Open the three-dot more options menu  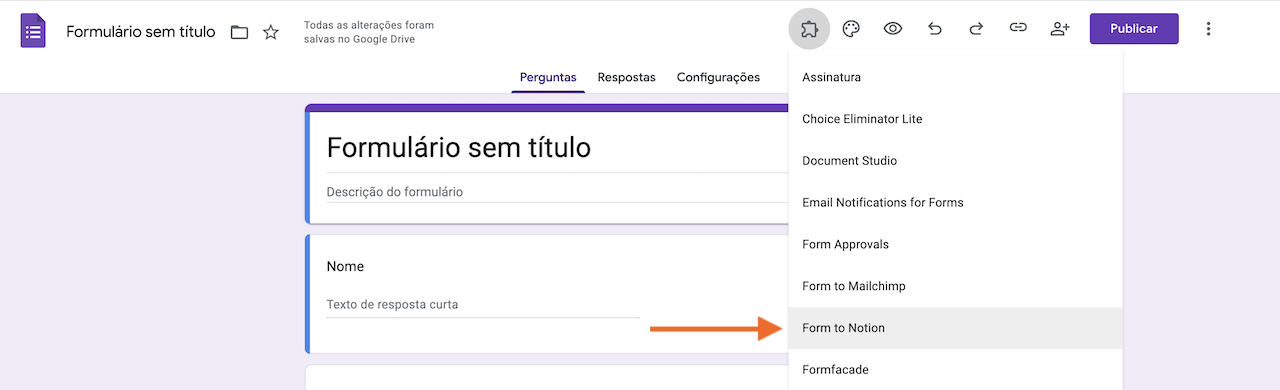1208,29
